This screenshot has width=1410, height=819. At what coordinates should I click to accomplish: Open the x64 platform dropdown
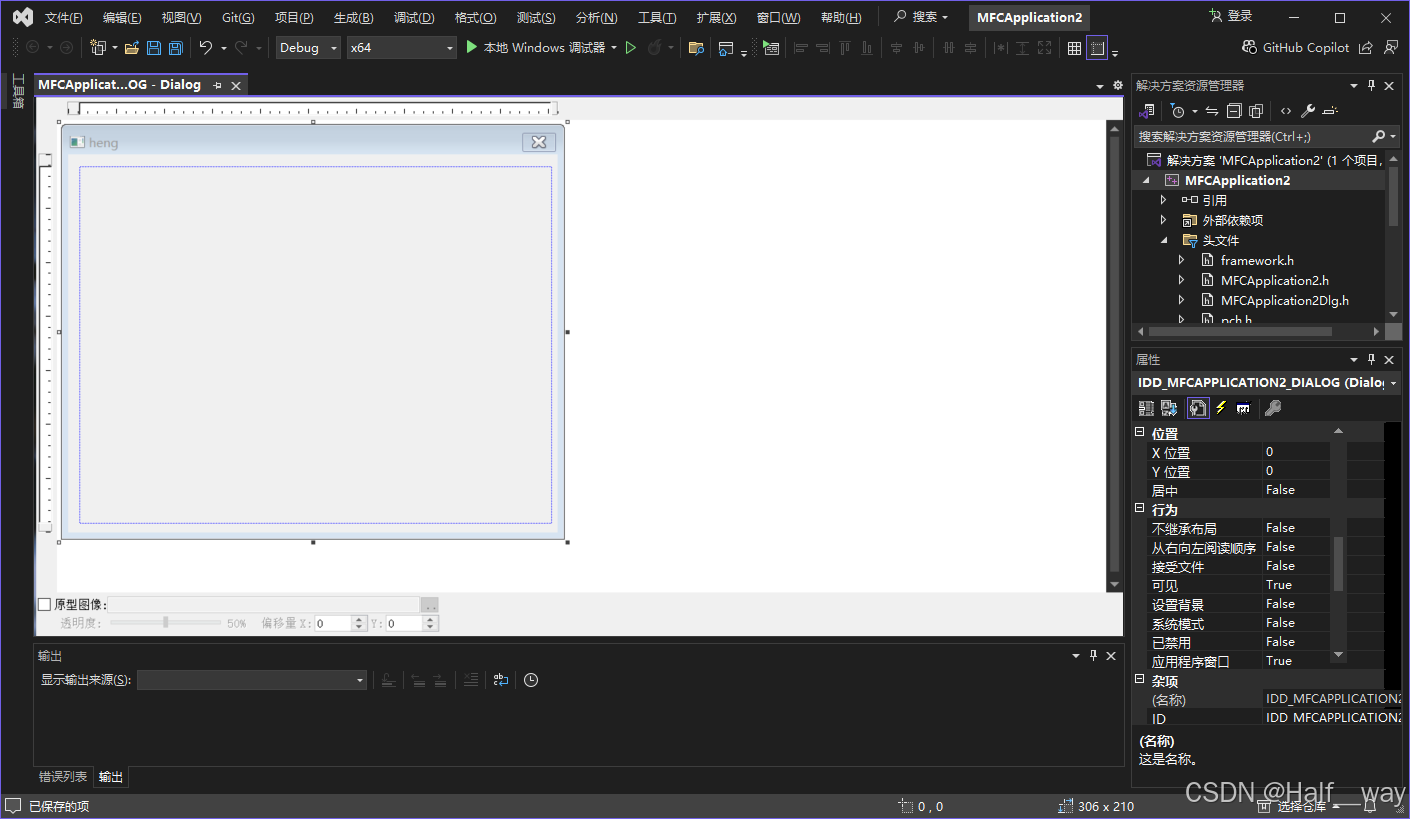pyautogui.click(x=401, y=48)
